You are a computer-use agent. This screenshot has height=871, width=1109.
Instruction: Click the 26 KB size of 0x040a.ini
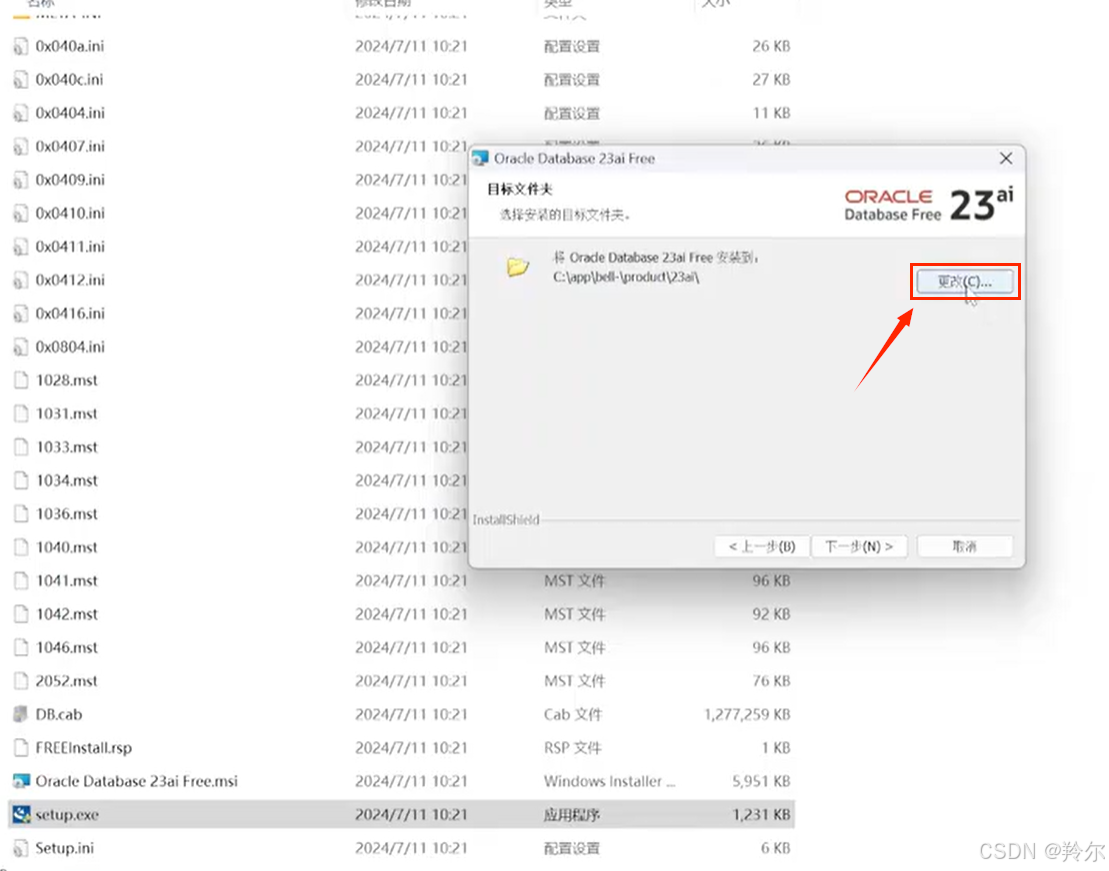(x=771, y=47)
